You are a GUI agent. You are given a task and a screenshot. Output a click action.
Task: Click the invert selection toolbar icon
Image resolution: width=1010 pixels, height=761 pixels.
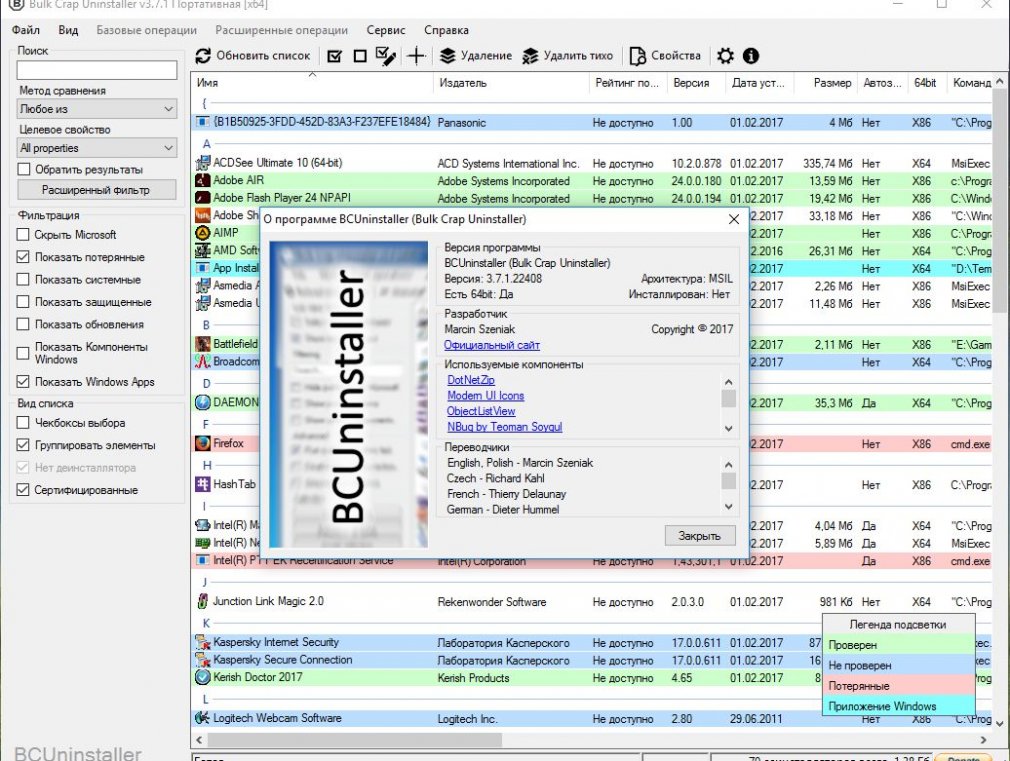386,56
